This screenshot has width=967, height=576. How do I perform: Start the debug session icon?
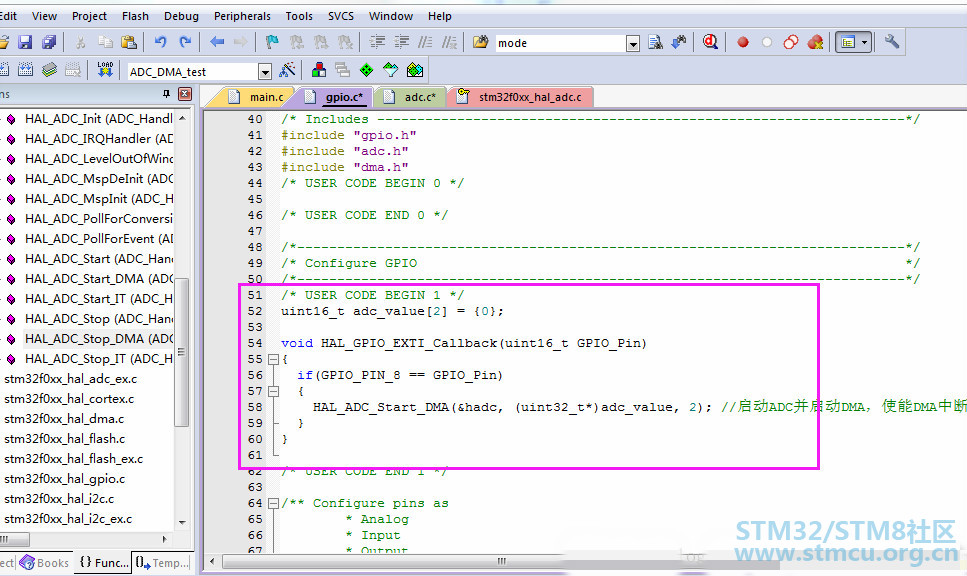(710, 42)
